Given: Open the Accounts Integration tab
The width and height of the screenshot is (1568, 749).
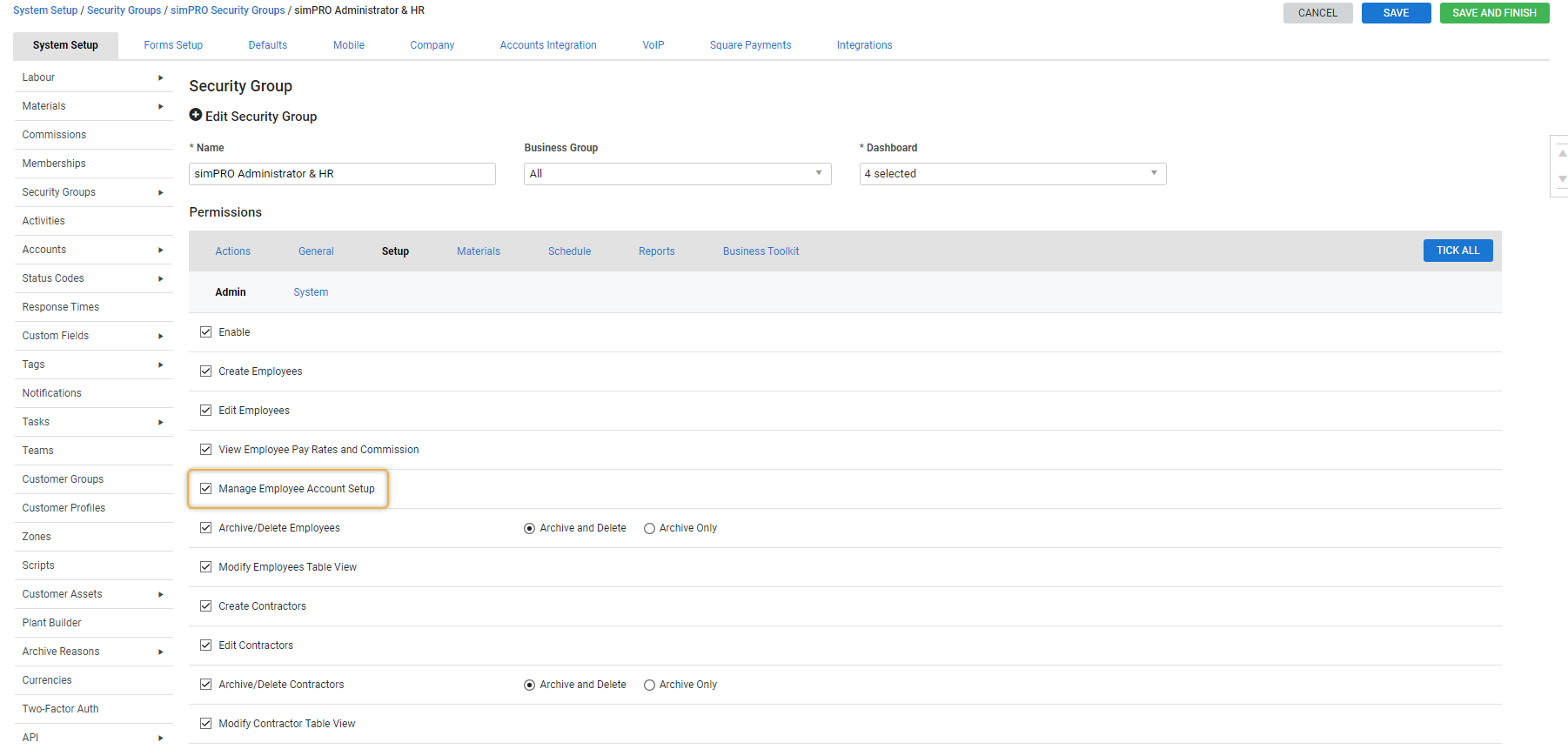Looking at the screenshot, I should pyautogui.click(x=548, y=45).
